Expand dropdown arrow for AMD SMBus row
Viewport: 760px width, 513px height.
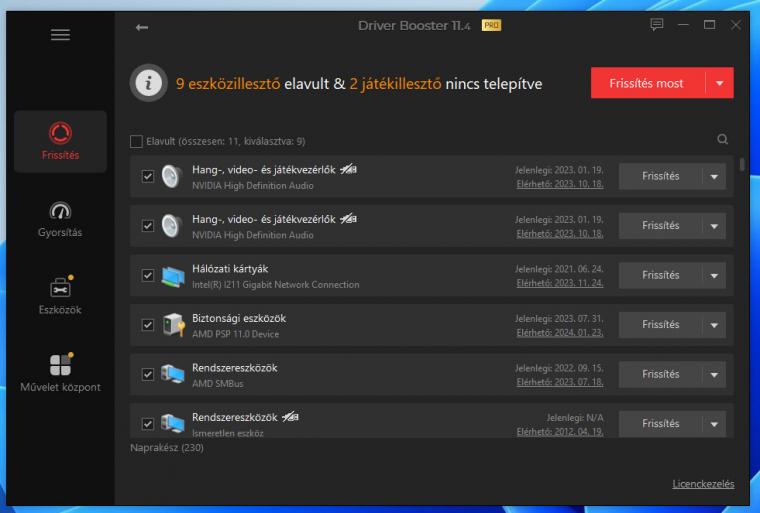[714, 374]
